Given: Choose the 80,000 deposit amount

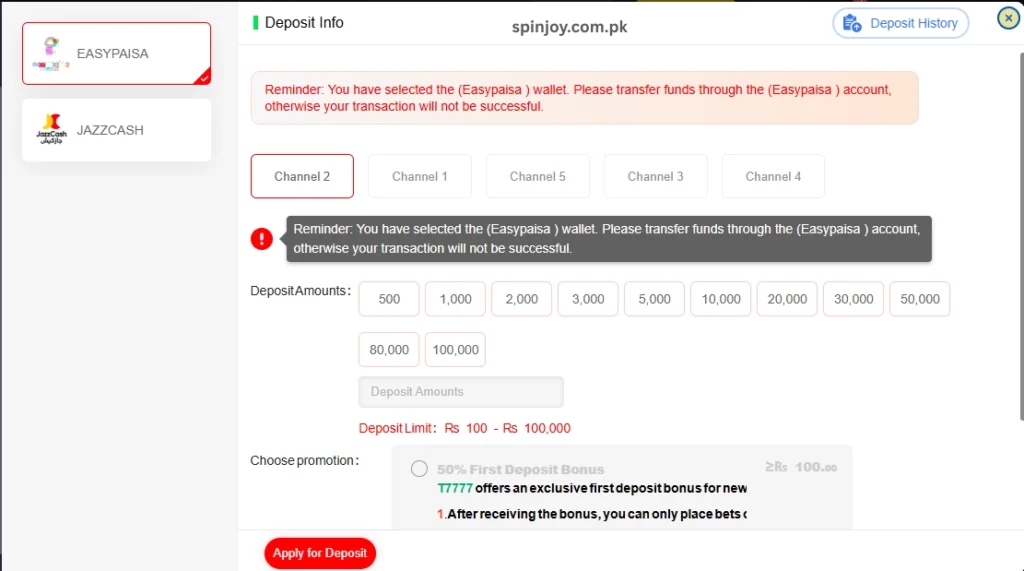Looking at the screenshot, I should [x=389, y=350].
